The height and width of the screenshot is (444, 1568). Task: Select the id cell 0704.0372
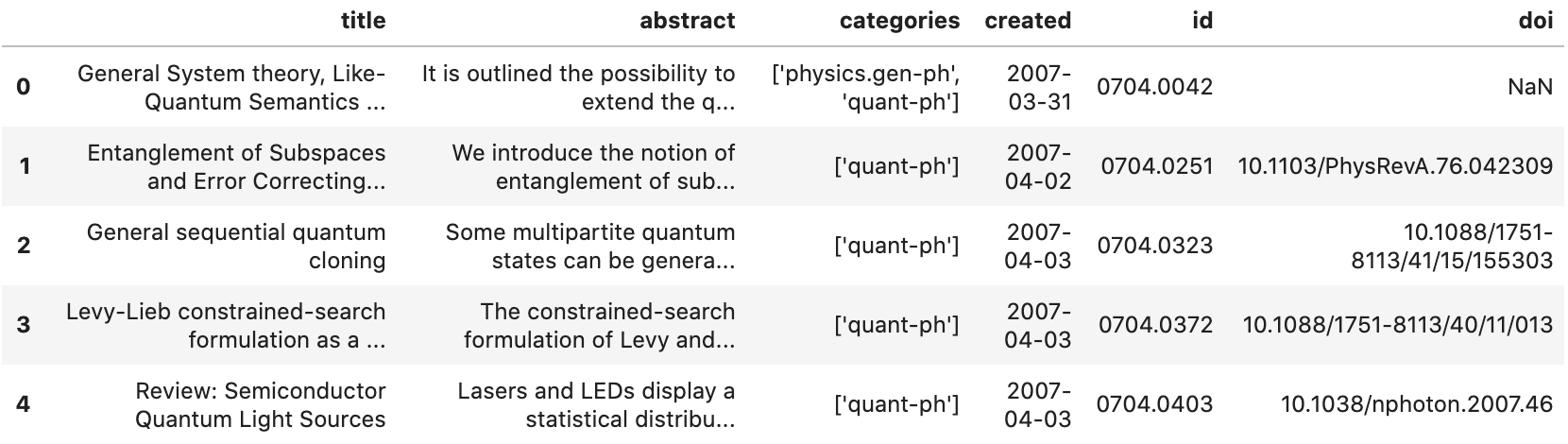[x=1155, y=325]
